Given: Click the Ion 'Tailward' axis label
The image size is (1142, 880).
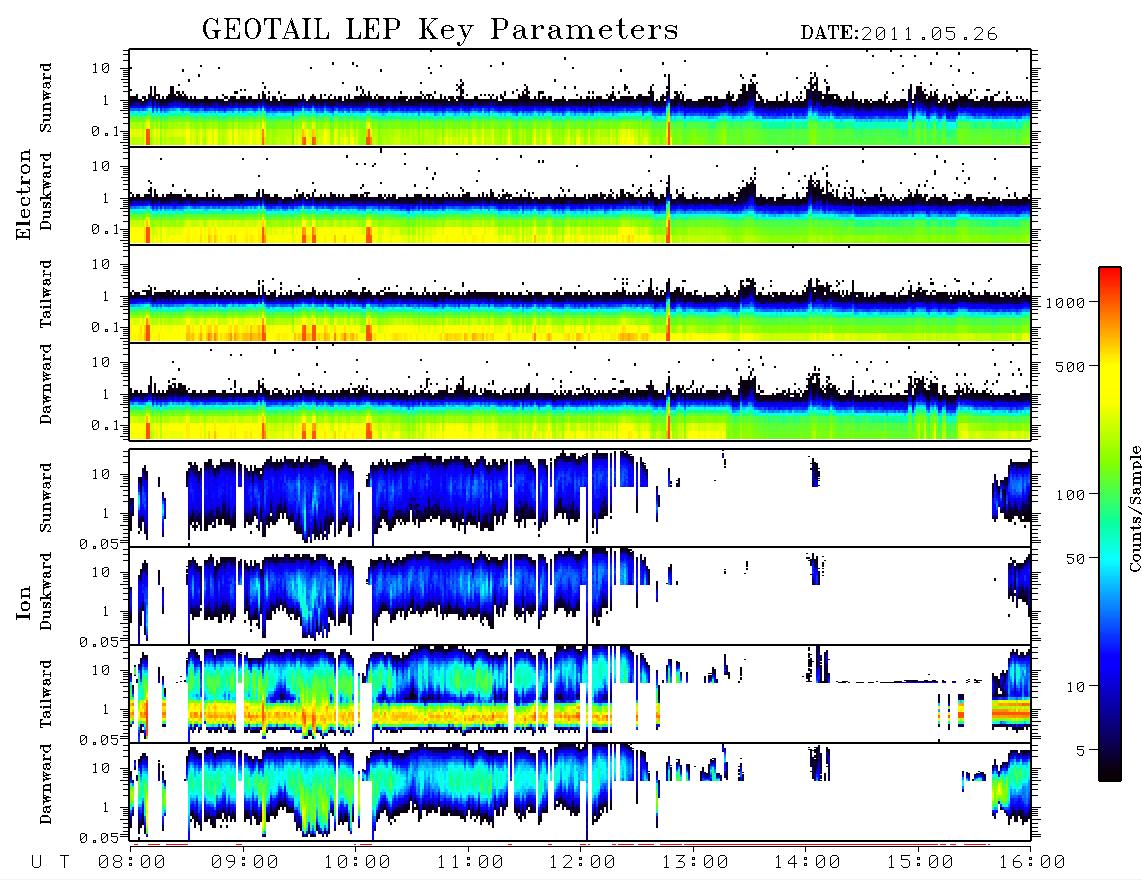Looking at the screenshot, I should click(45, 694).
